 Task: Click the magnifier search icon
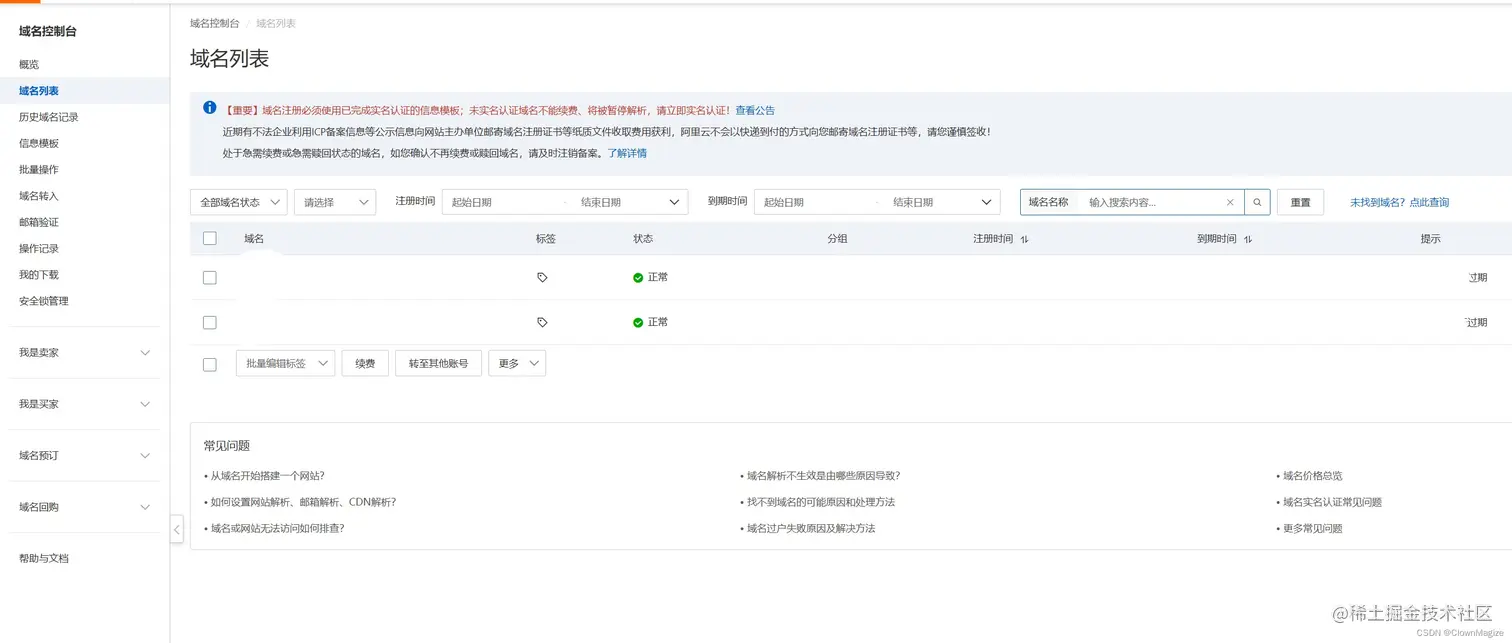tap(1257, 201)
